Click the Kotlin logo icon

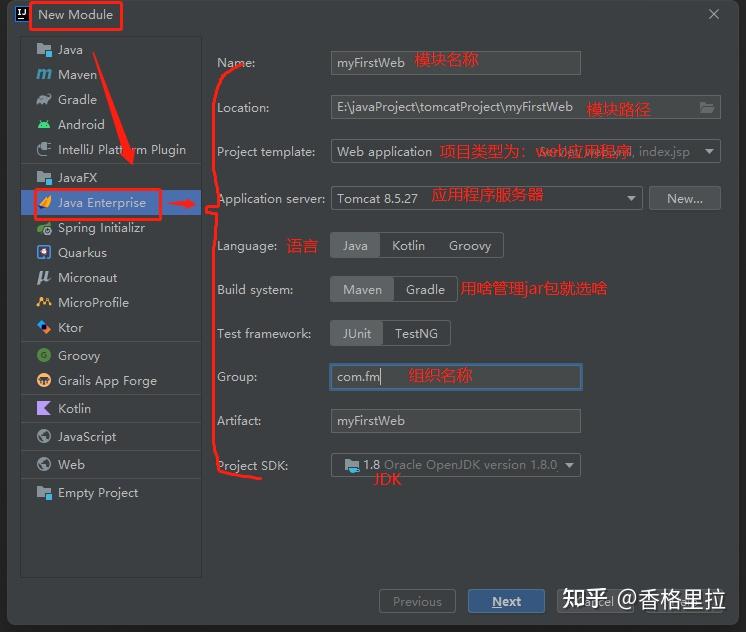(44, 408)
